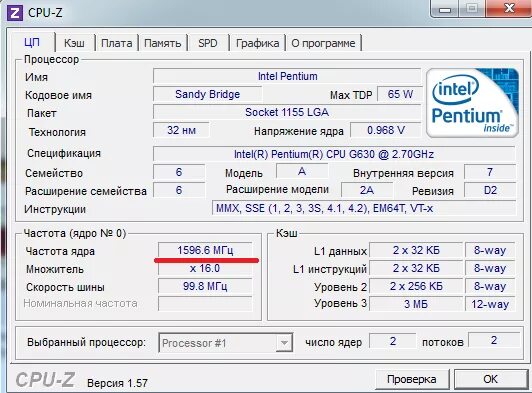The image size is (532, 393).
Task: Click the Уровень 2 2 x 256 КБ value
Action: [x=416, y=286]
